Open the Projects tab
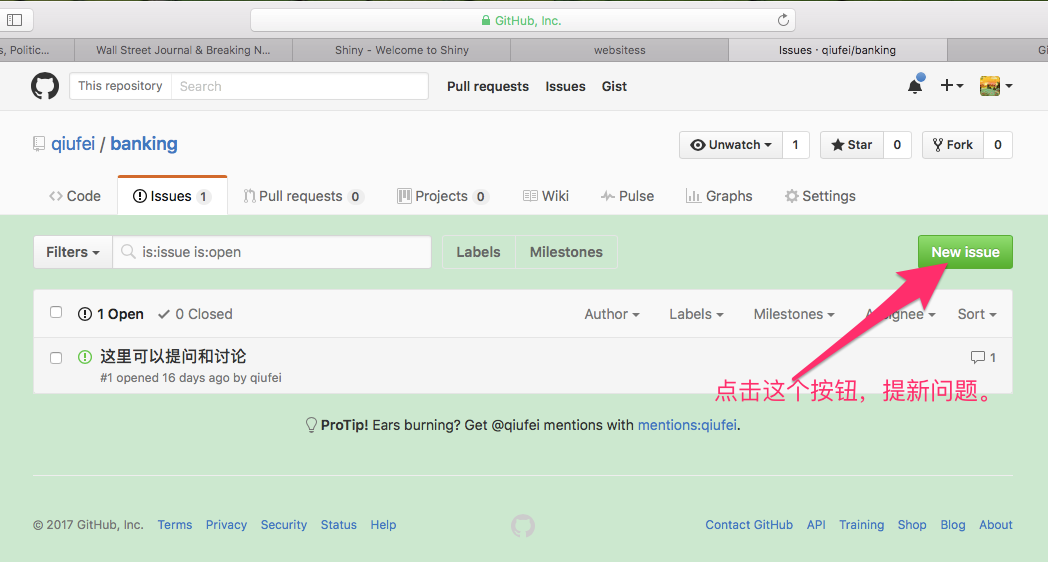 coord(442,196)
